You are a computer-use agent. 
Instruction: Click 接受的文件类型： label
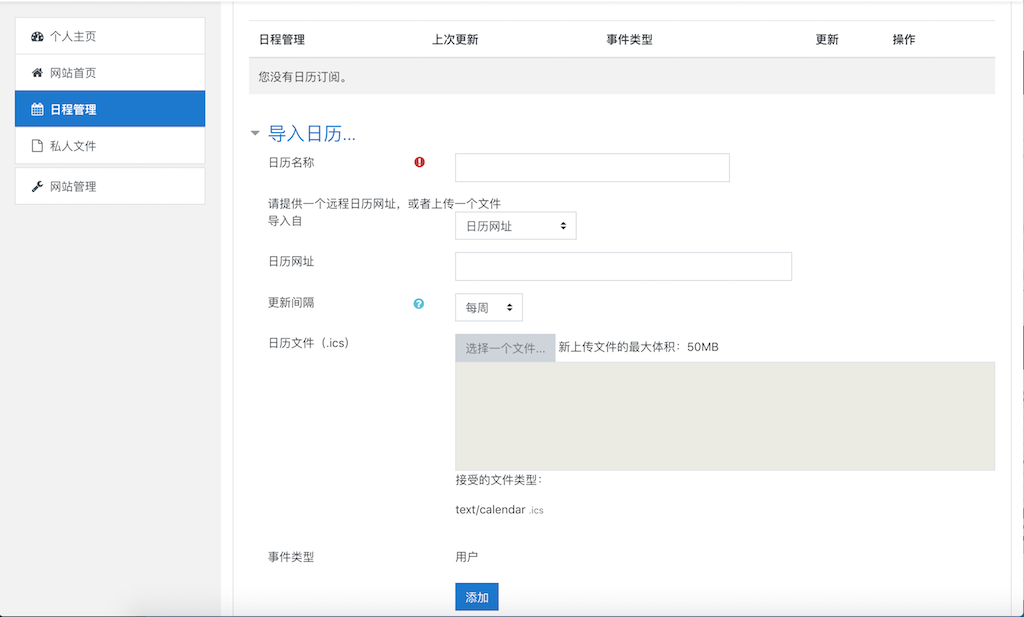point(499,480)
